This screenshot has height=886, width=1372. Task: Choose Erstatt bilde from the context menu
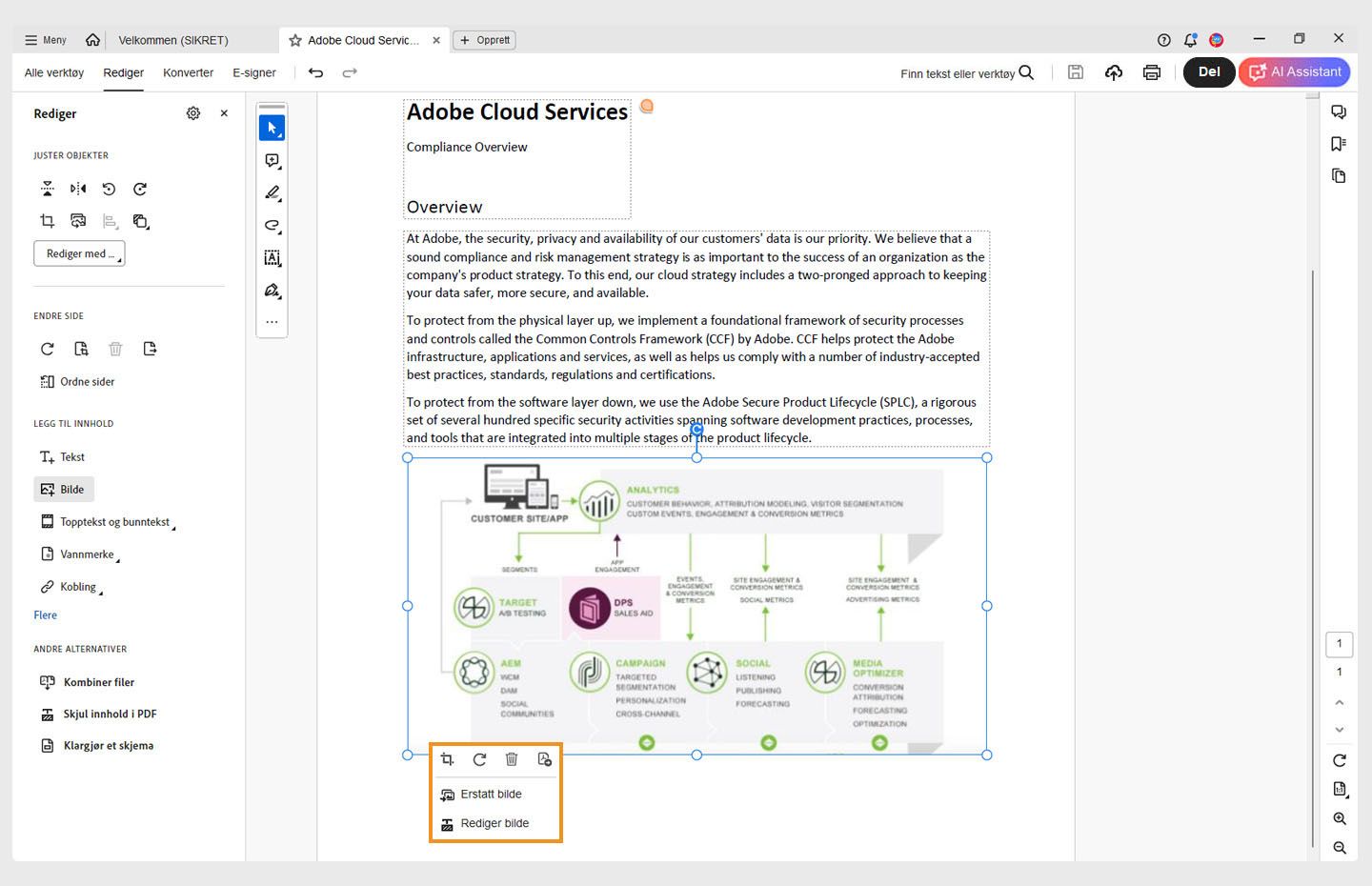490,794
